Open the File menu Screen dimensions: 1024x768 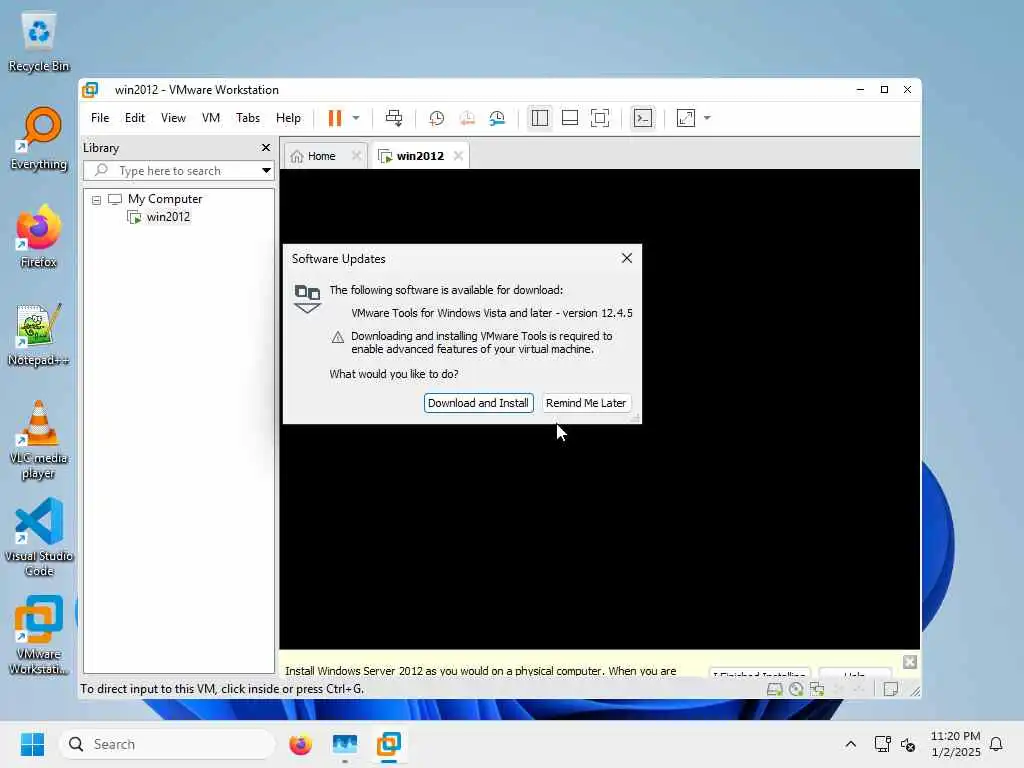pyautogui.click(x=100, y=118)
